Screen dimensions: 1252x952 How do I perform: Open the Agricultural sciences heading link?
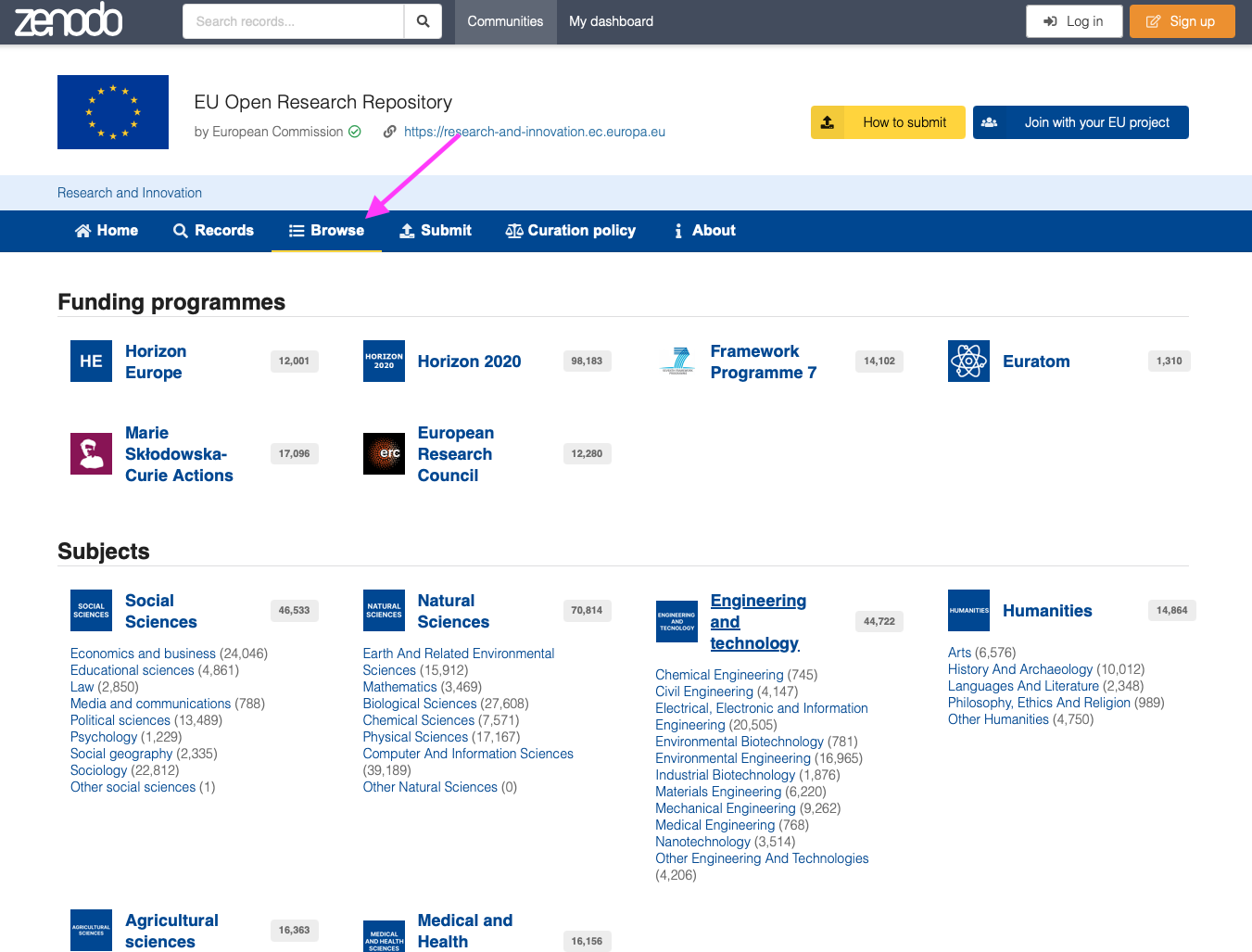171,931
